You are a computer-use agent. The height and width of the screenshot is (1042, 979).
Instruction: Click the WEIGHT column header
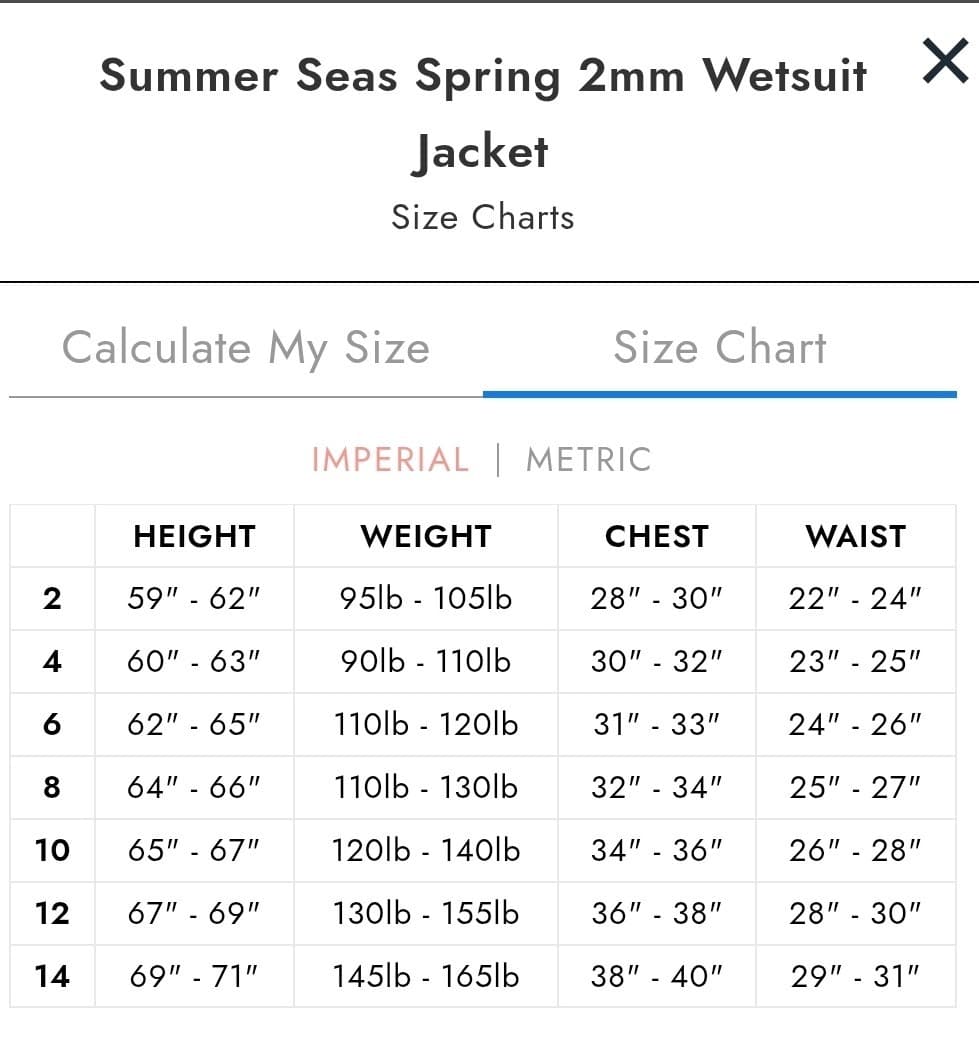[426, 536]
